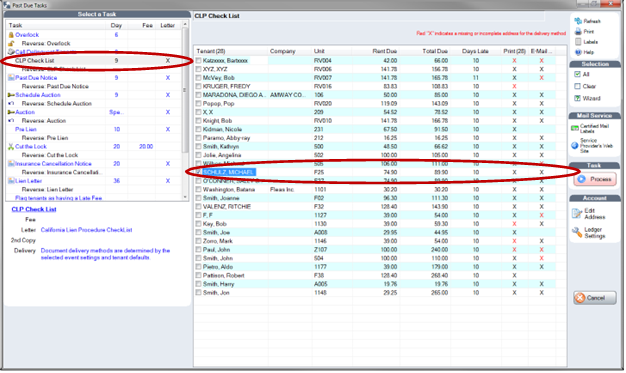Click the Clear selection checkbox

coord(577,86)
